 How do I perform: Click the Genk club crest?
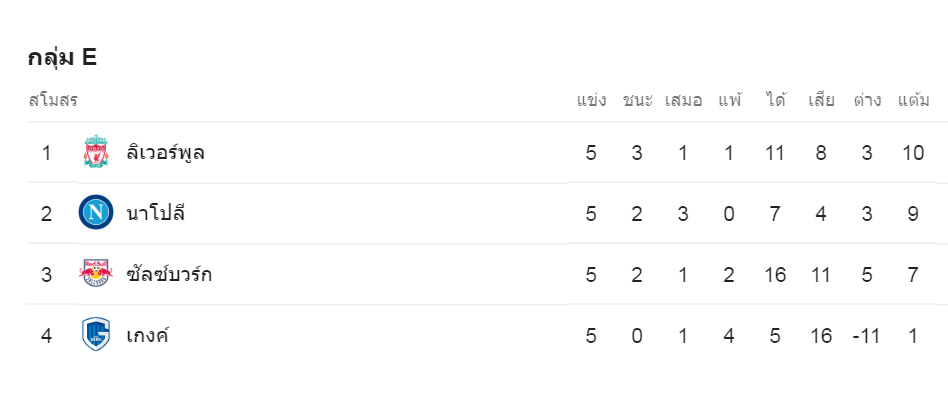pyautogui.click(x=96, y=335)
